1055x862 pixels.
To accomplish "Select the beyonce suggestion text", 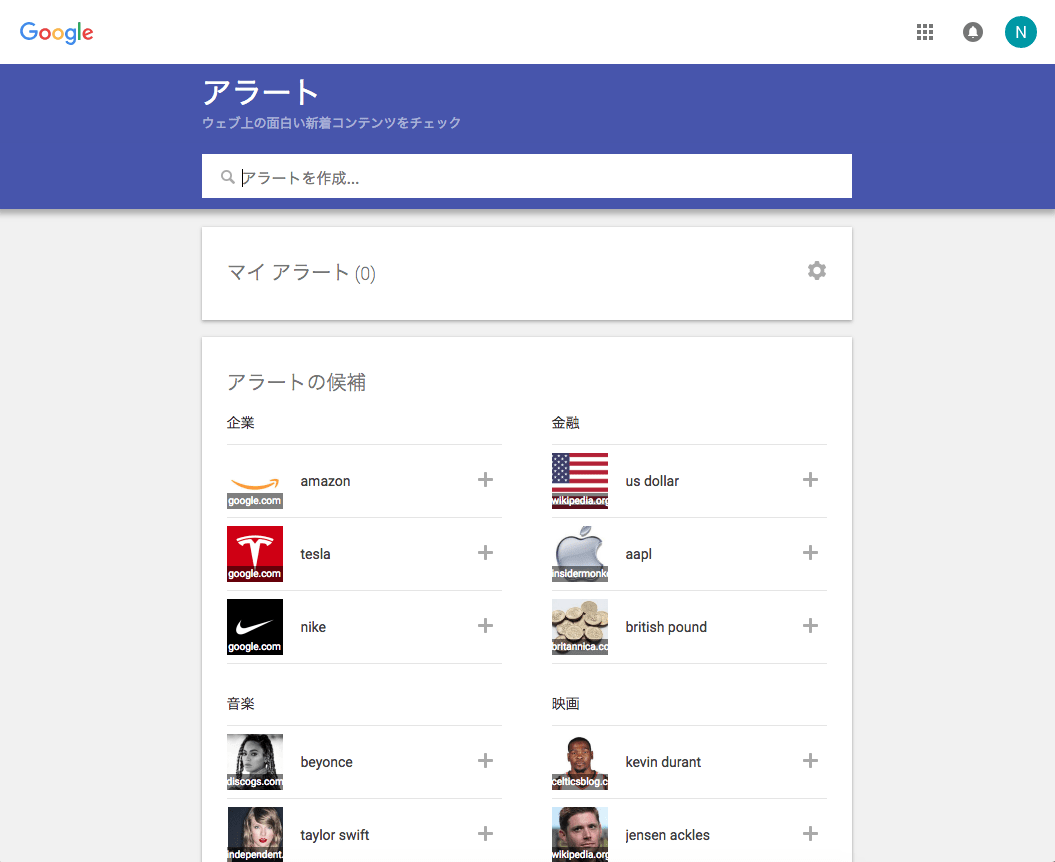I will pos(326,762).
